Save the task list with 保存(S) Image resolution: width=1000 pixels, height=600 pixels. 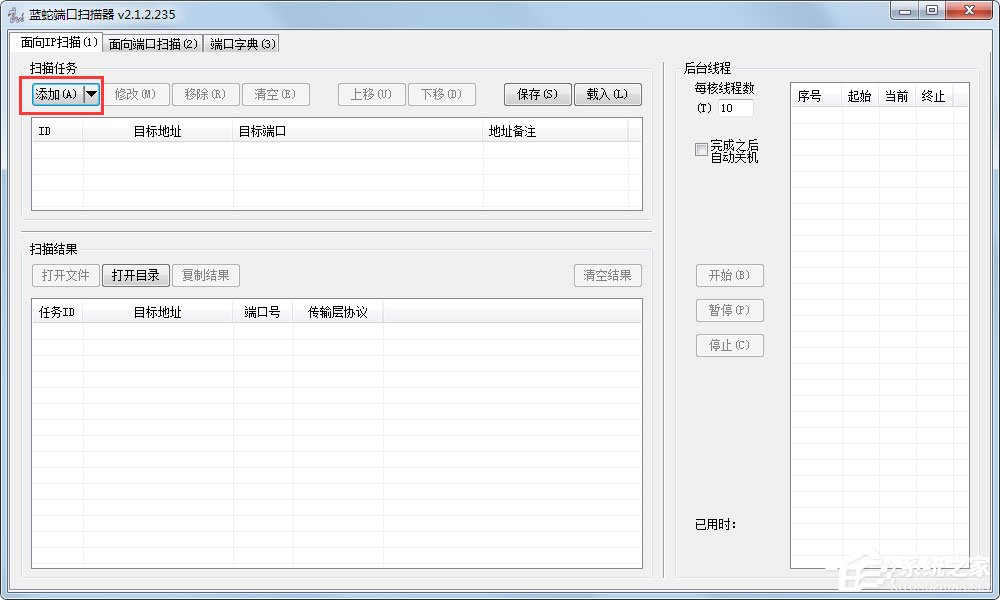point(538,94)
